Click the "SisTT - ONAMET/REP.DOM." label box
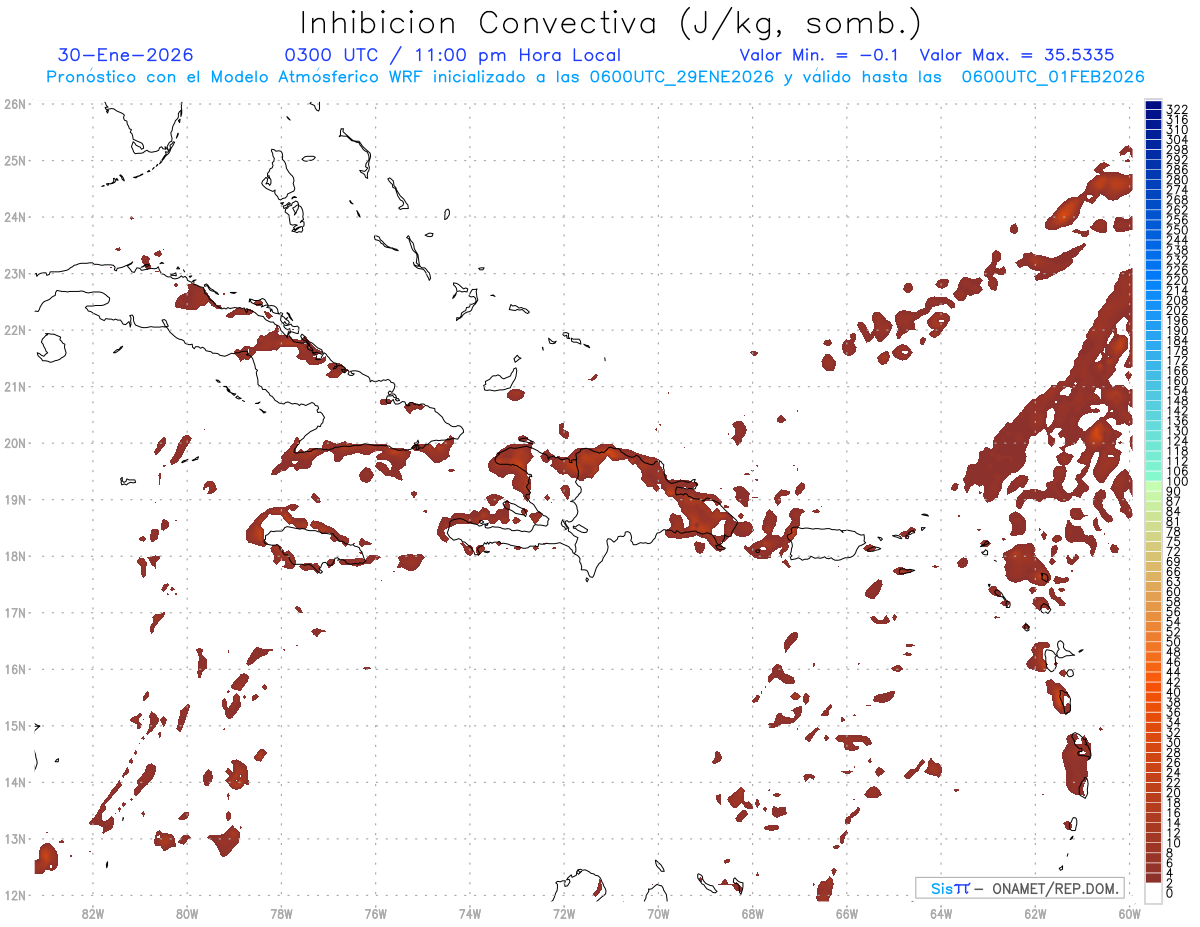Viewport: 1200px width, 927px height. click(1020, 888)
